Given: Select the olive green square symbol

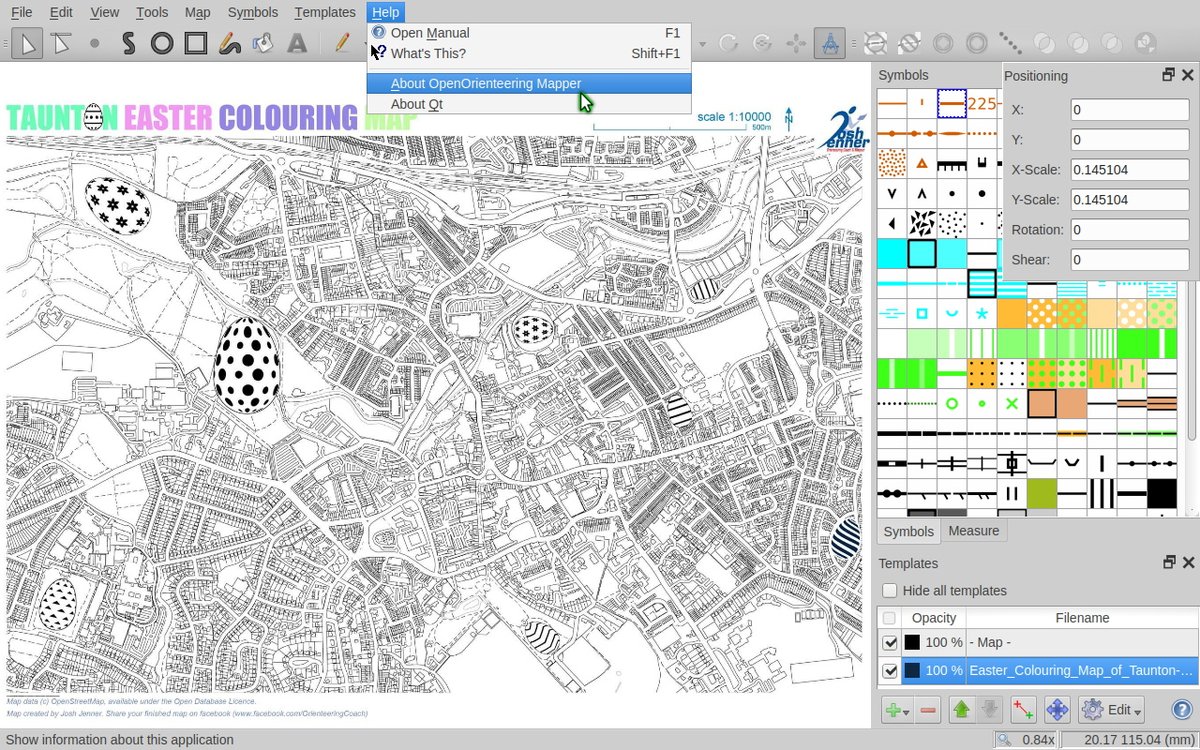Looking at the screenshot, I should click(1041, 493).
